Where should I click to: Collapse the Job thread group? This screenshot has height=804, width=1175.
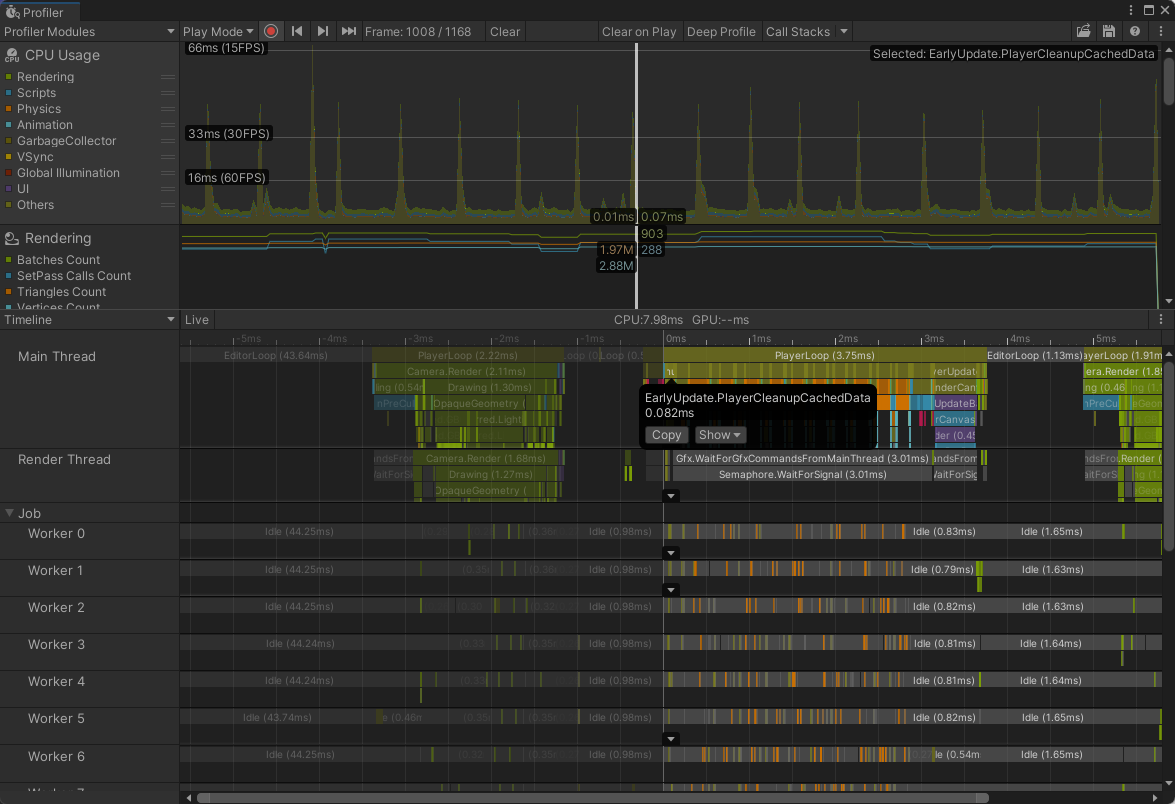[x=10, y=513]
